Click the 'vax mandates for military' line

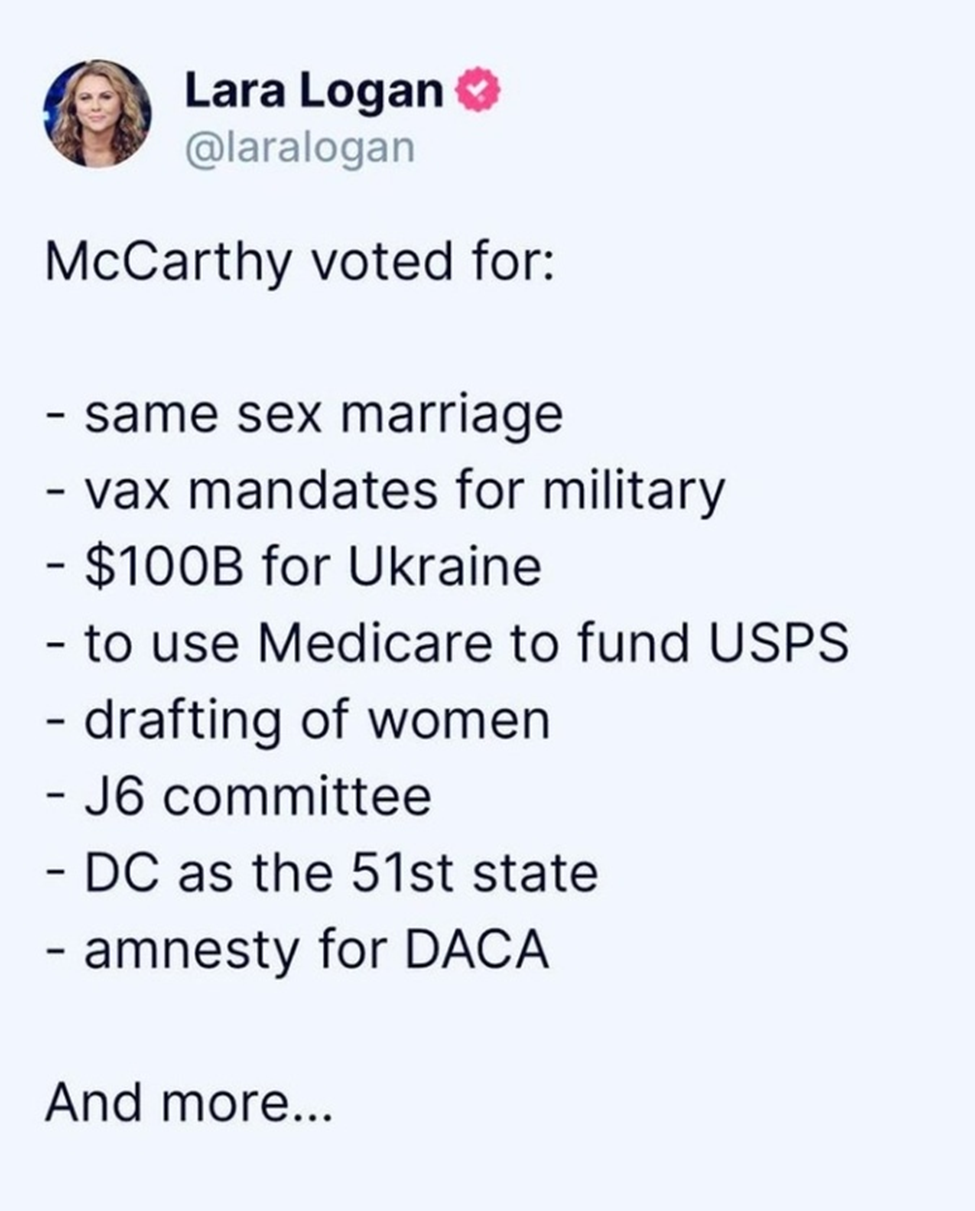384,490
